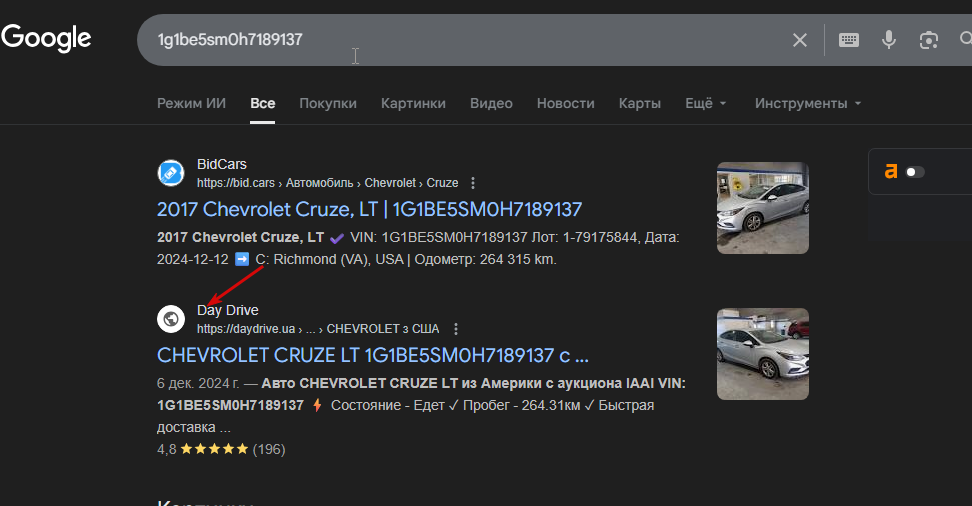Open 2017 Chevrolet Cruze, LT result title
Image resolution: width=972 pixels, height=506 pixels.
pos(369,210)
